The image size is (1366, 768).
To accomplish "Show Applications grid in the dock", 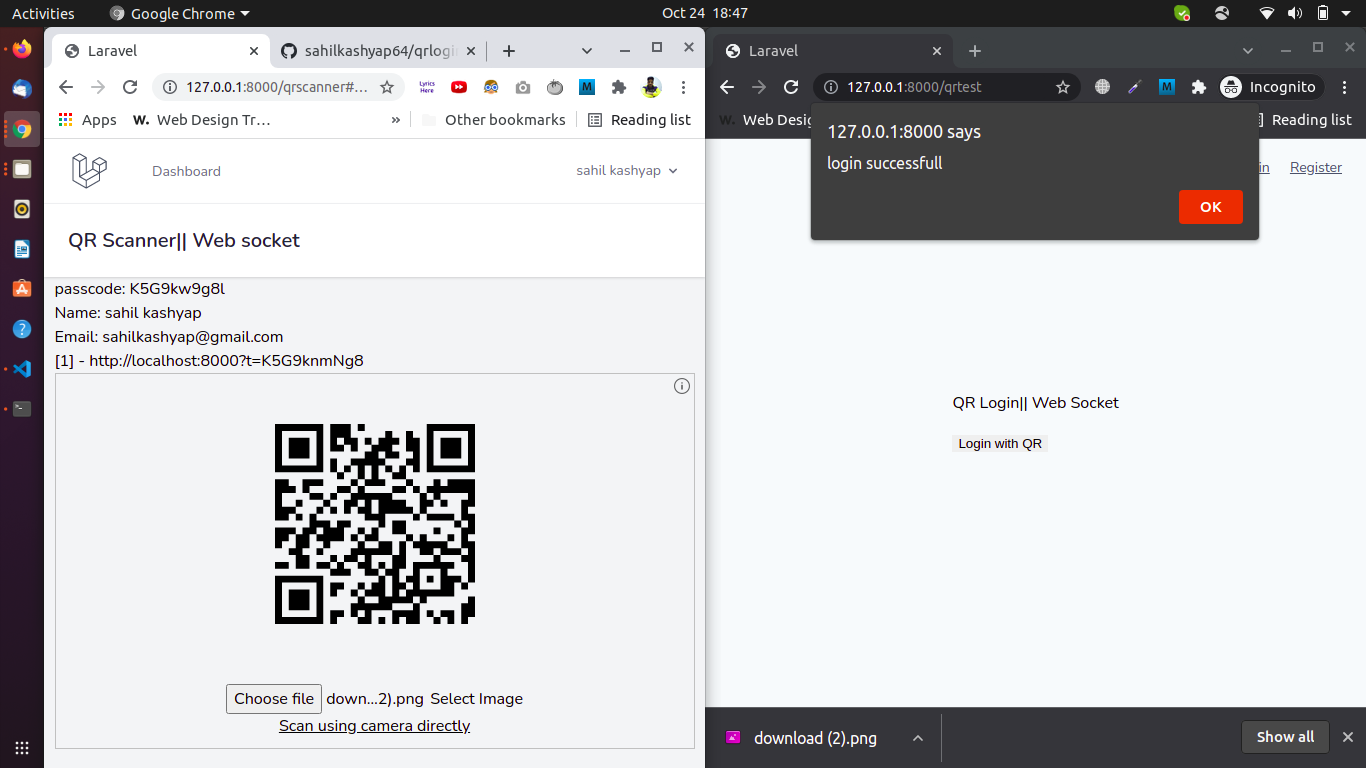I will click(22, 747).
